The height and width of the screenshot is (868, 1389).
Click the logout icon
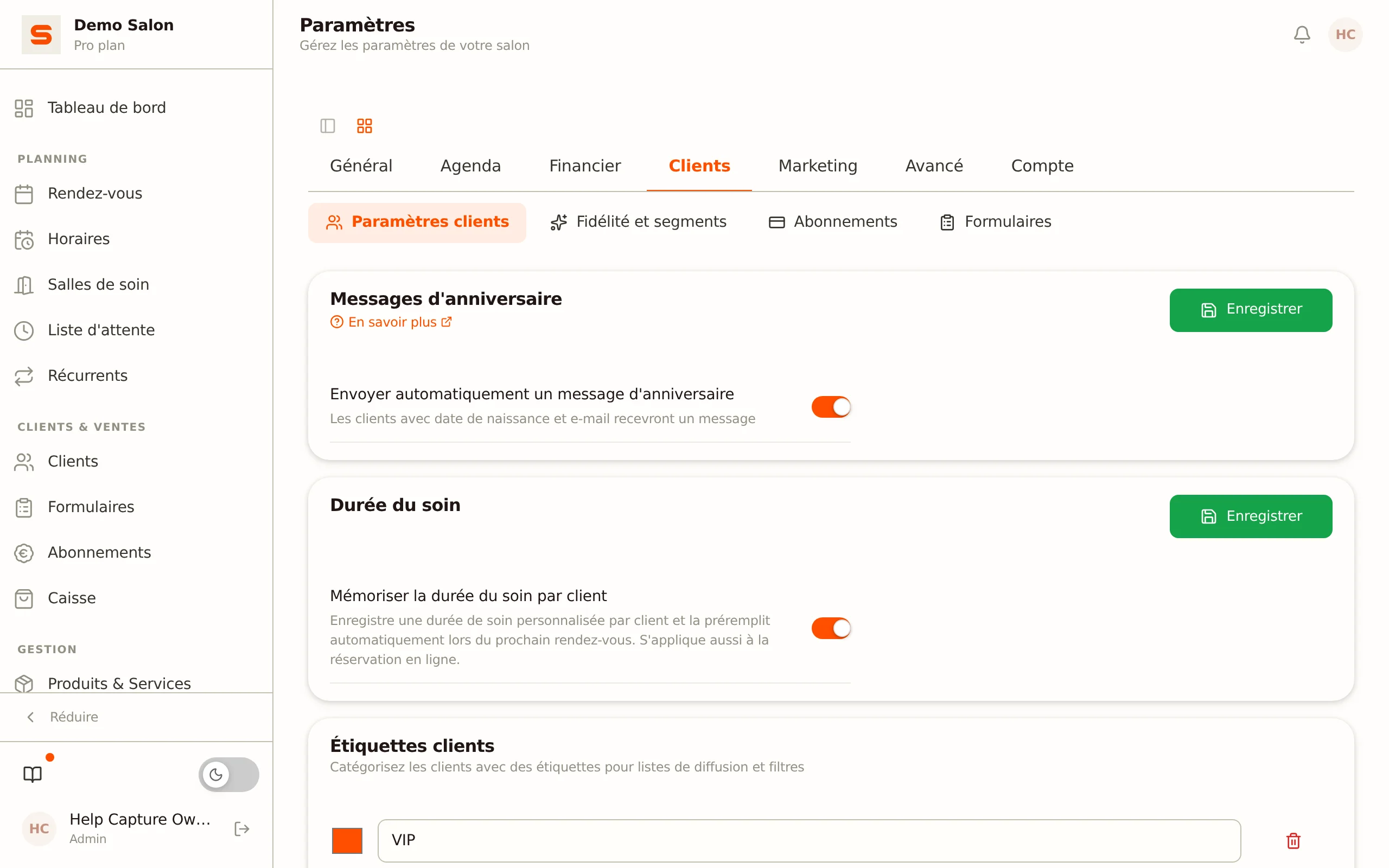coord(241,828)
